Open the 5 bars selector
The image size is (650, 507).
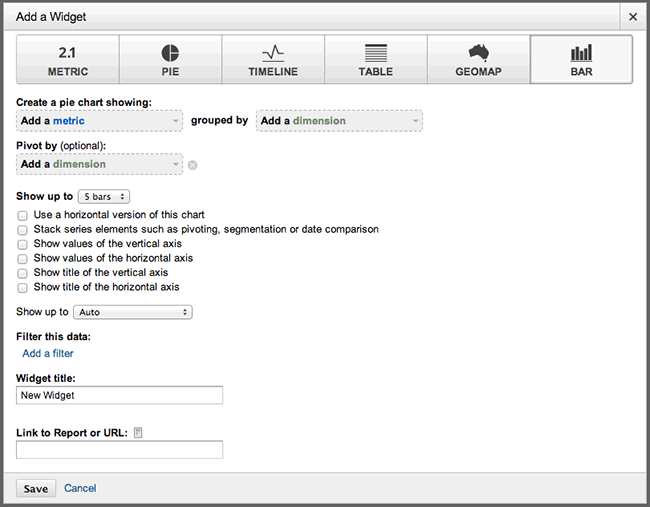pyautogui.click(x=104, y=196)
